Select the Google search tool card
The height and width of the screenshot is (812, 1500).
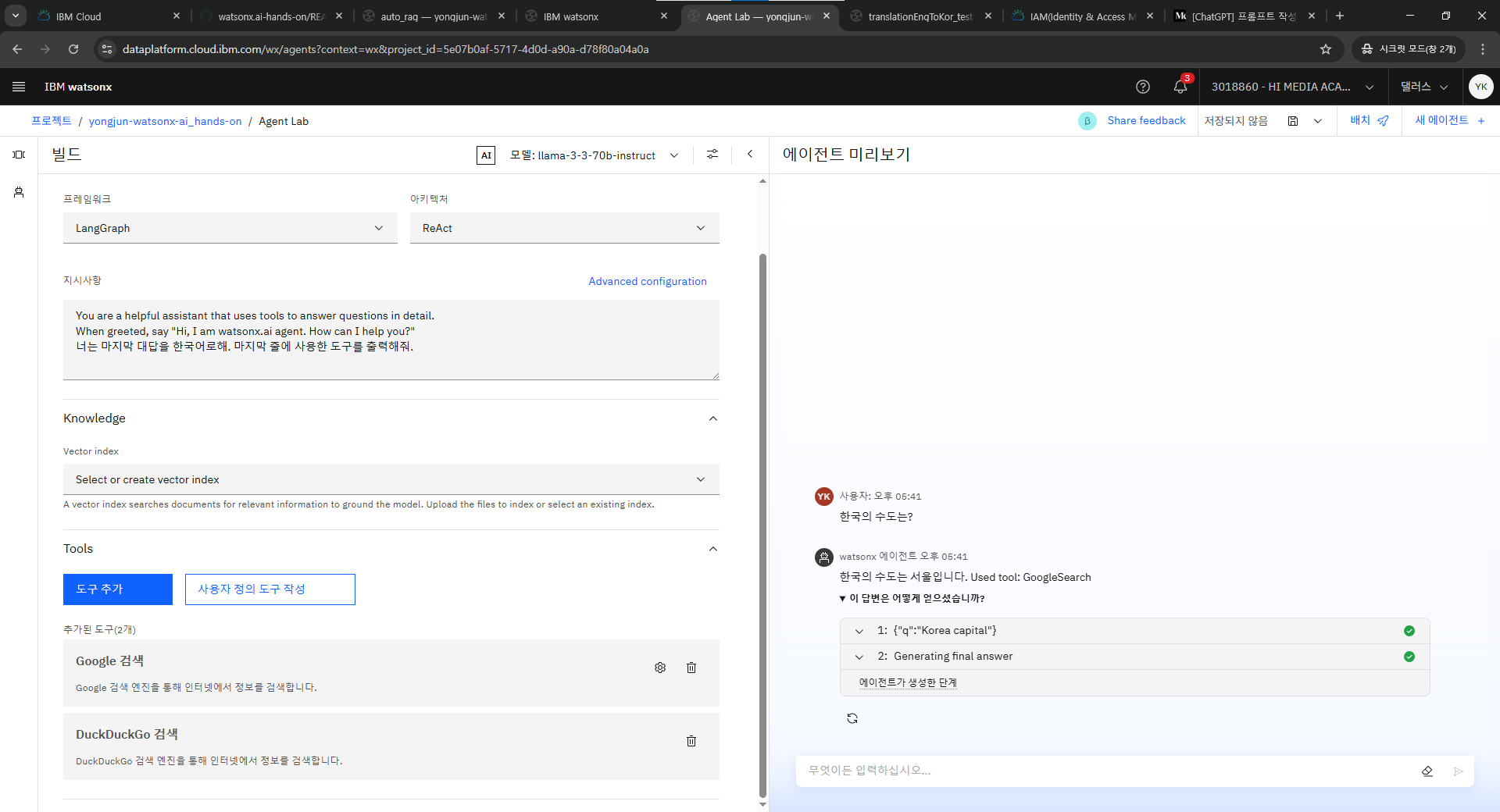tap(391, 673)
